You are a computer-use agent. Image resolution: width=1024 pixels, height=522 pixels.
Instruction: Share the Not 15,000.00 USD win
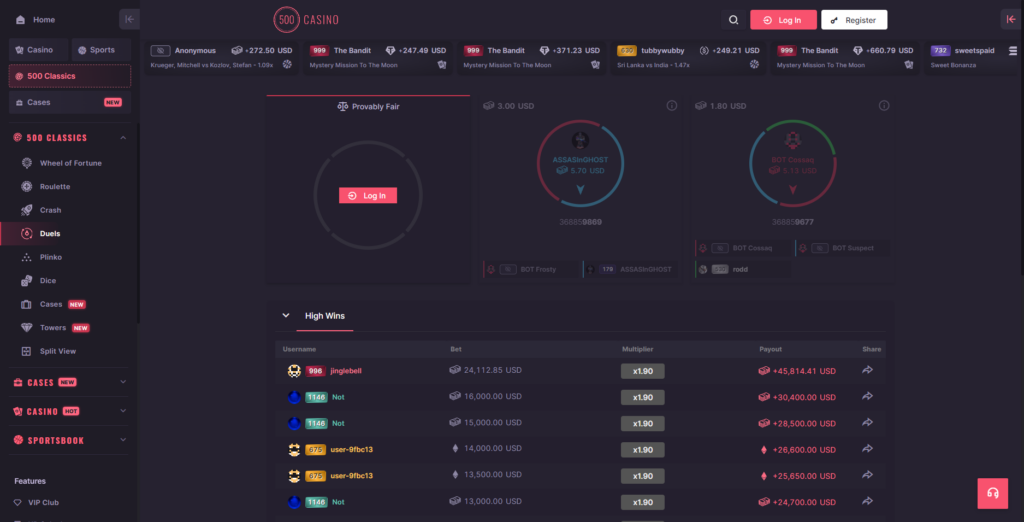[x=867, y=423]
